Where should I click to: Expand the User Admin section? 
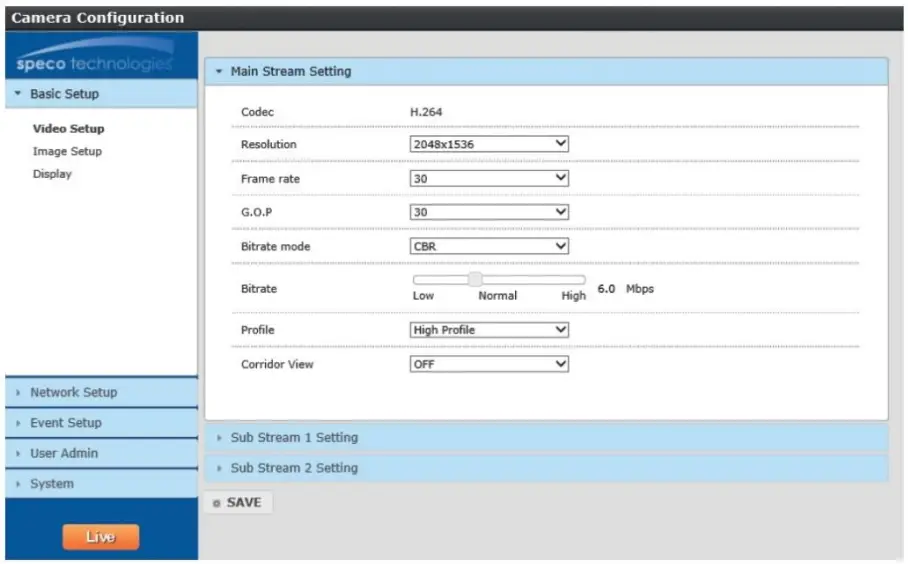[x=101, y=453]
